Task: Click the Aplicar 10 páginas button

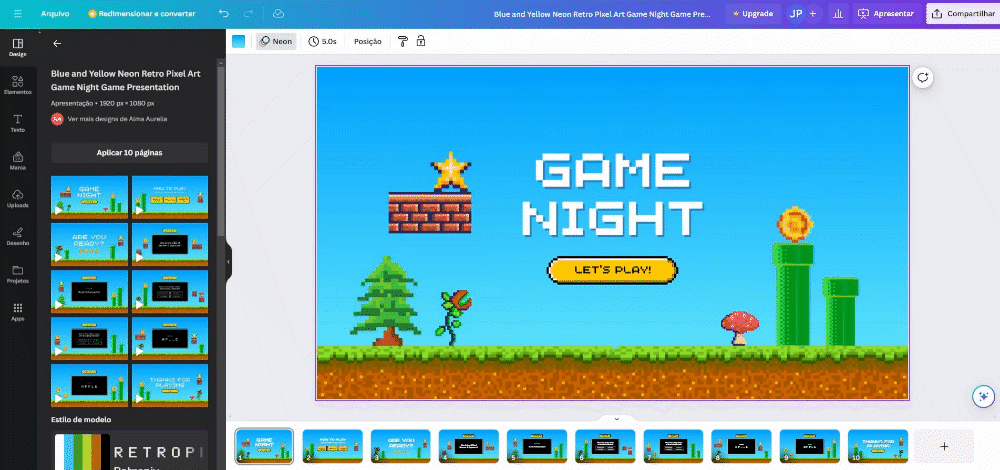Action: click(x=129, y=152)
